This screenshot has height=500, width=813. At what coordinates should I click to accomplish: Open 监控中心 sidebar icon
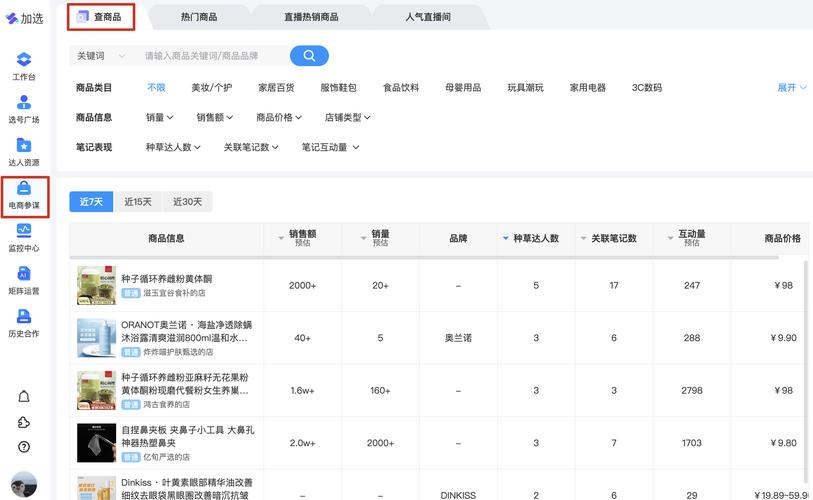coord(24,238)
